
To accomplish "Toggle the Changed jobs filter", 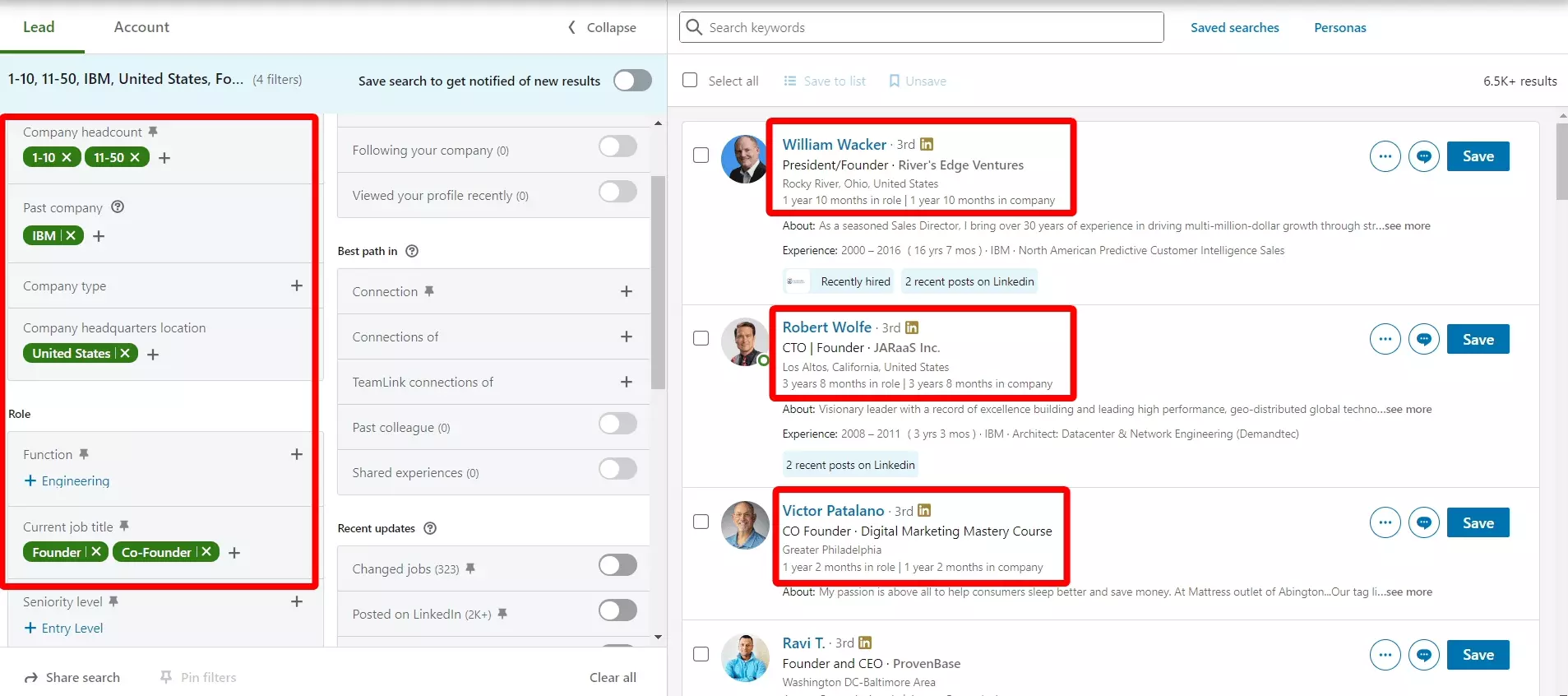I will [617, 565].
